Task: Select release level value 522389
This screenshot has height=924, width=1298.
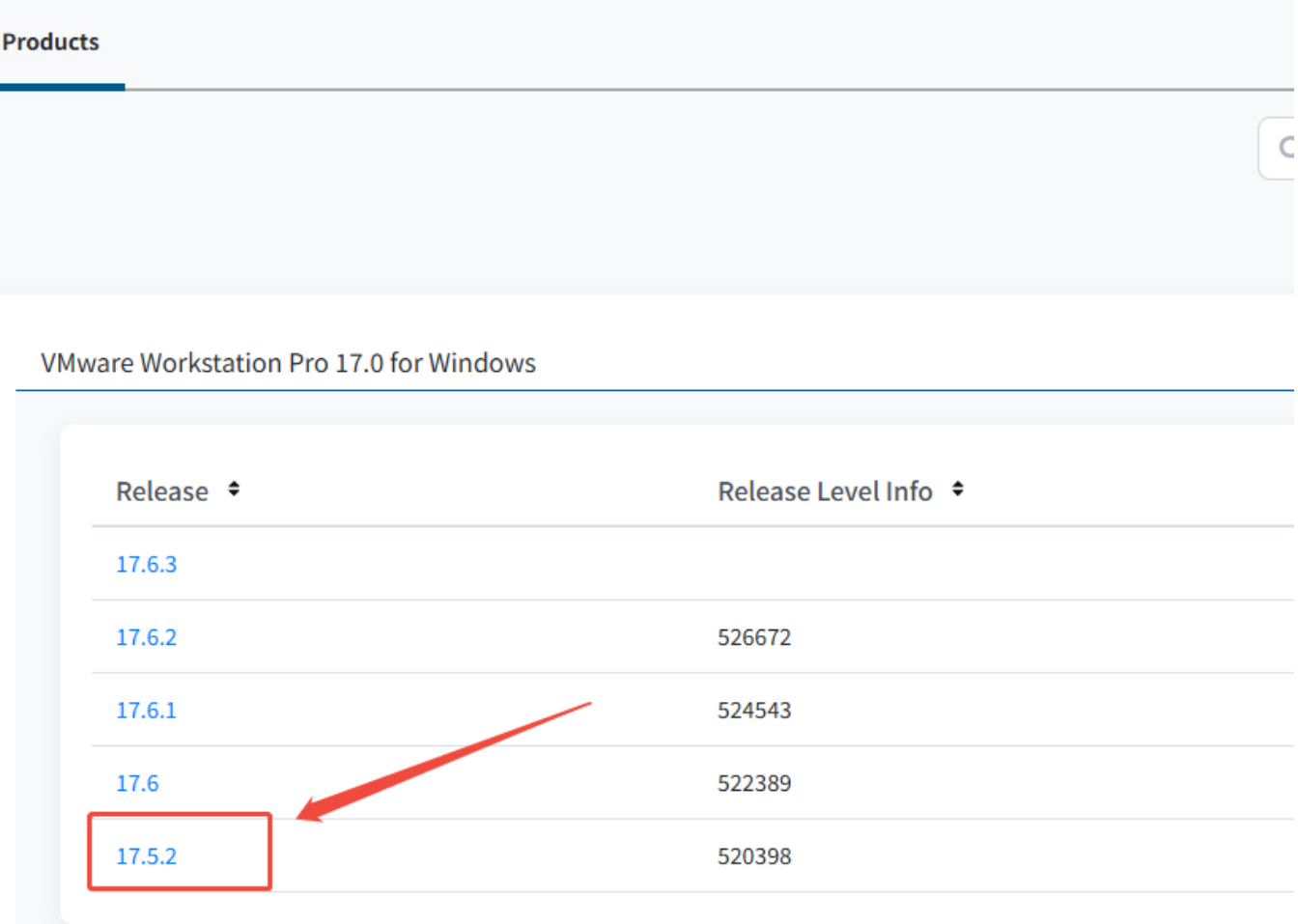Action: [754, 784]
